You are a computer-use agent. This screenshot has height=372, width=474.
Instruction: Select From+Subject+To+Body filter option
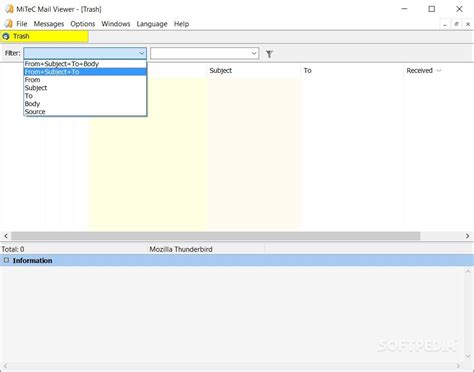click(85, 64)
